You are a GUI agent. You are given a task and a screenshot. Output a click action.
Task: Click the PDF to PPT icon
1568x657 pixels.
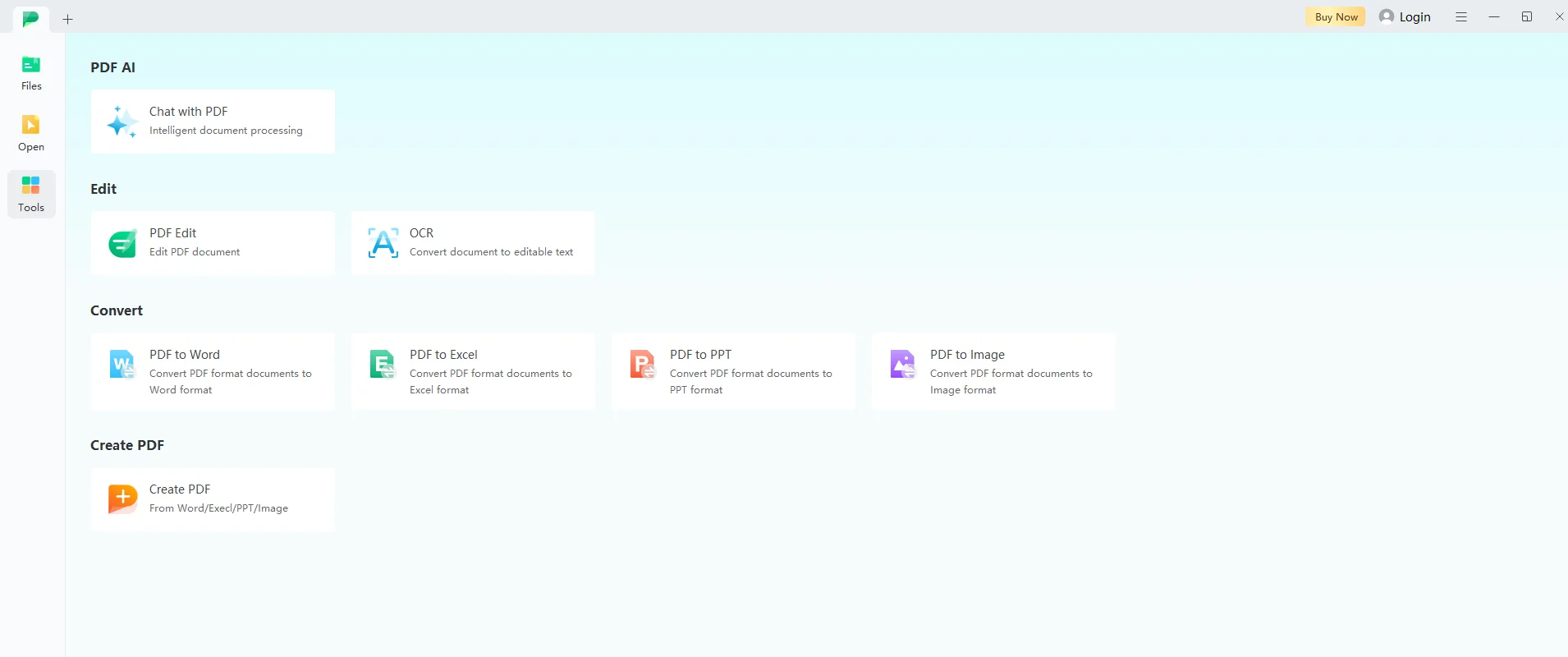pyautogui.click(x=643, y=364)
